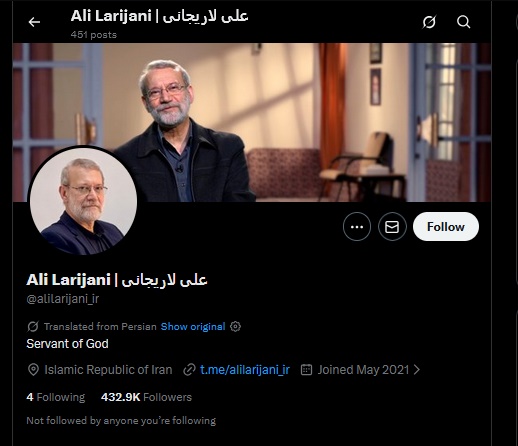Click the calendar icon by join date

306,370
